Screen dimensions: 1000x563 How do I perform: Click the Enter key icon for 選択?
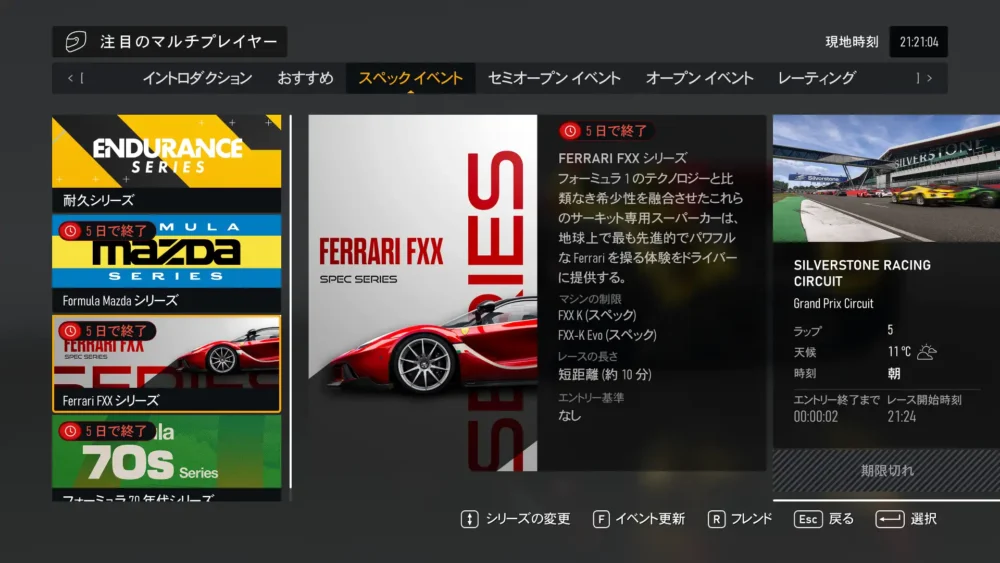[x=889, y=519]
